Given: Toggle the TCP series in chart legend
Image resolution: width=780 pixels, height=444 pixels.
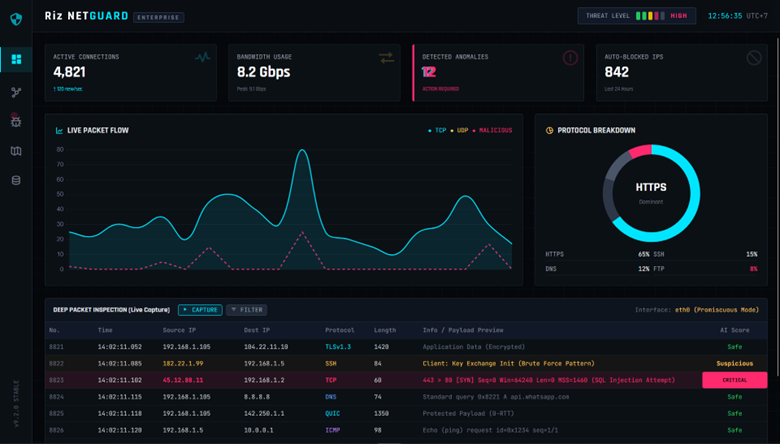Looking at the screenshot, I should coord(436,131).
